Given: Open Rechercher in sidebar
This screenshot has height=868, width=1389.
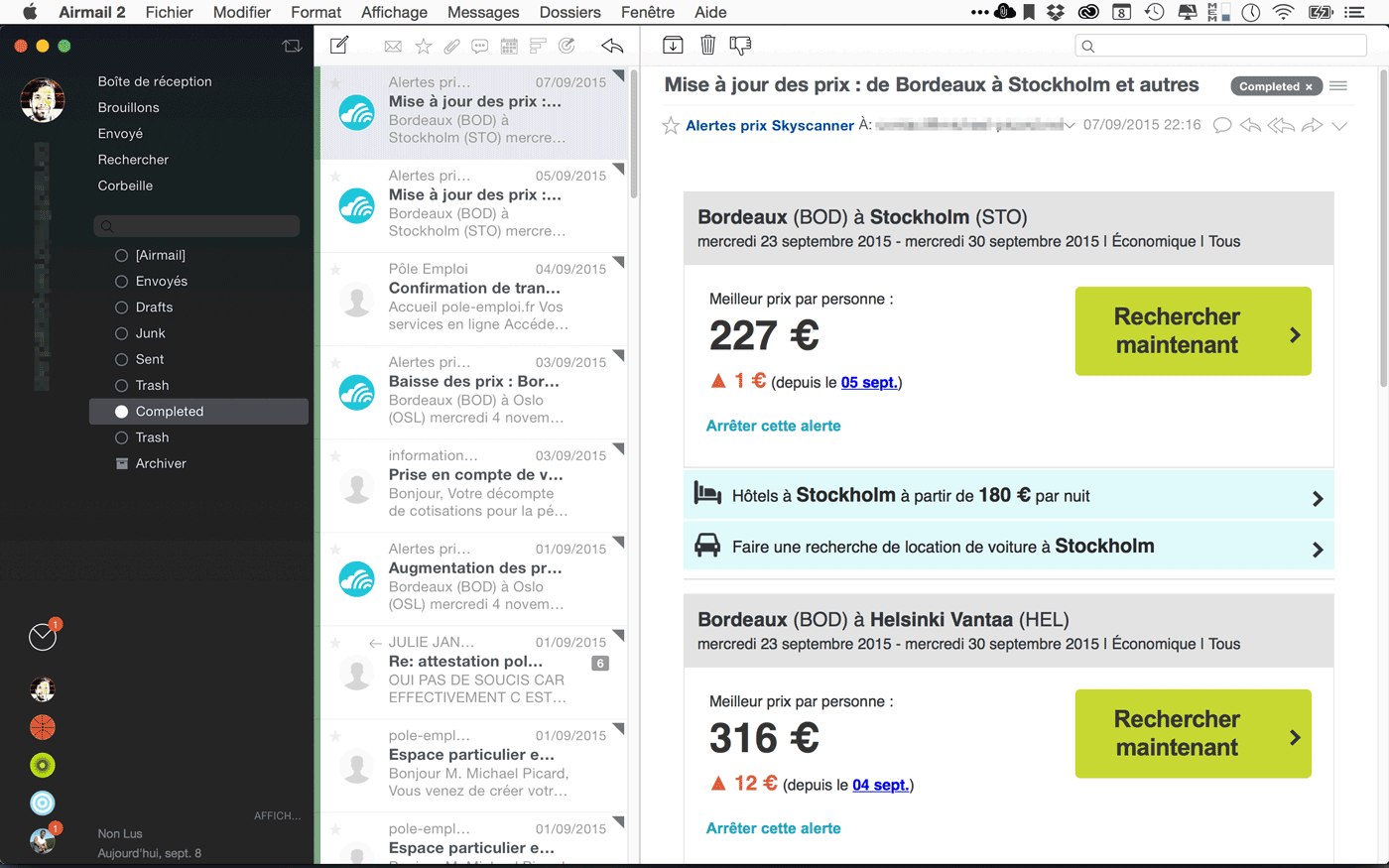Looking at the screenshot, I should click(x=133, y=160).
